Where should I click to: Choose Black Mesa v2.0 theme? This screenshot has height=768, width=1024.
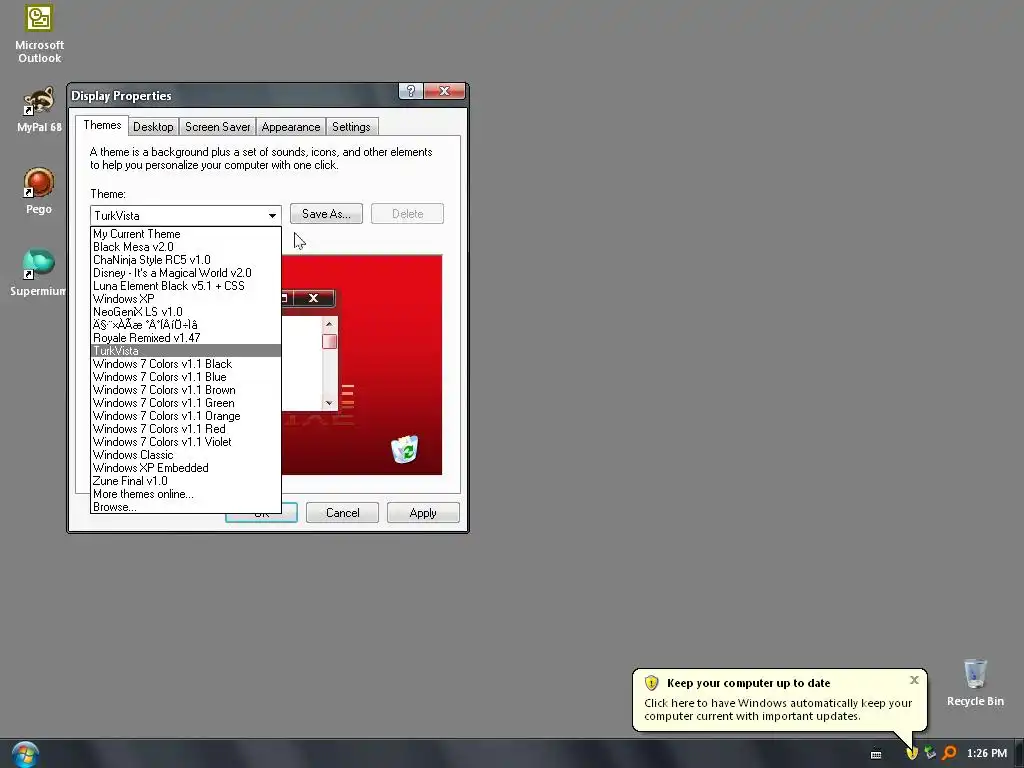[185, 247]
